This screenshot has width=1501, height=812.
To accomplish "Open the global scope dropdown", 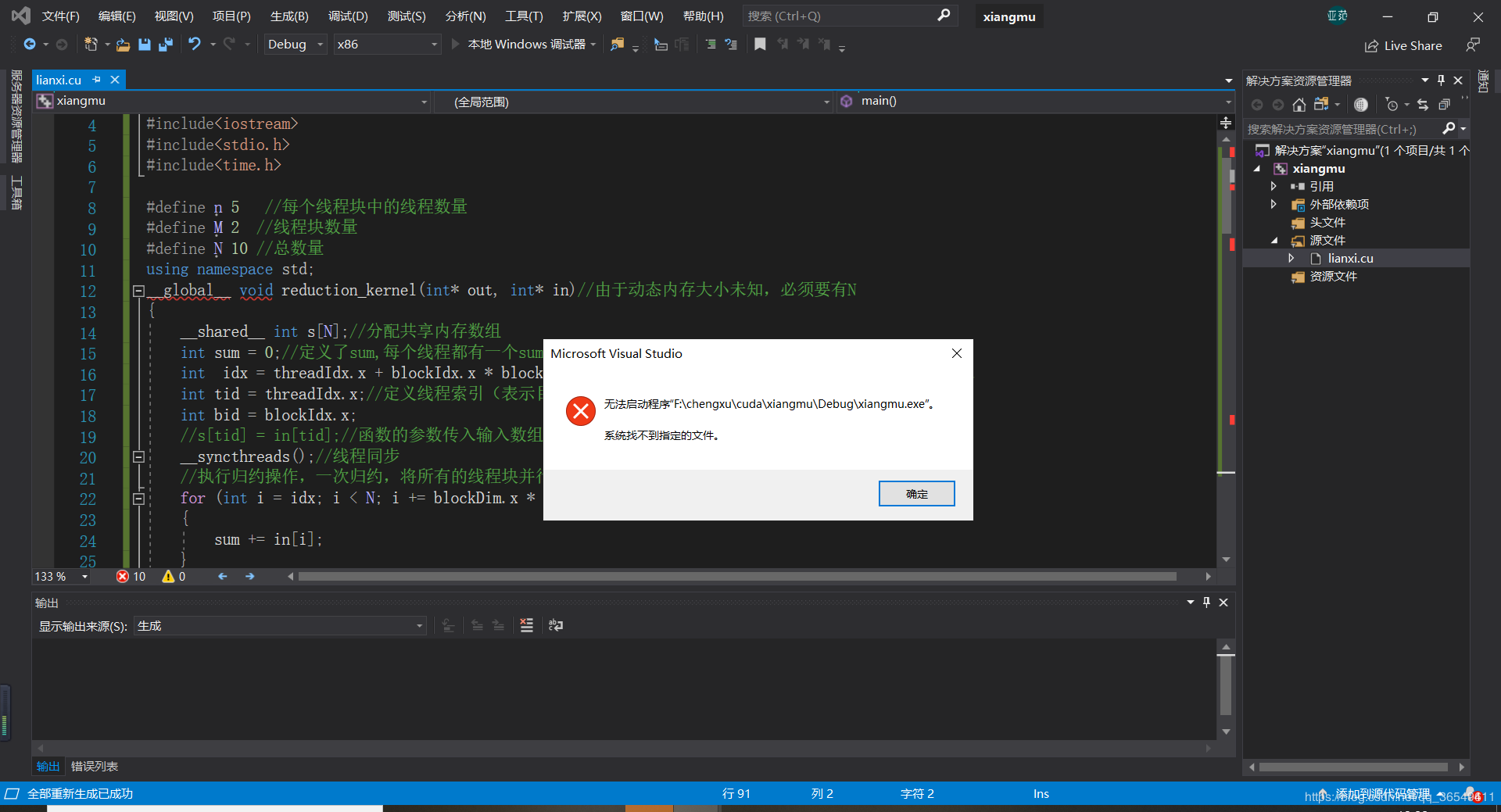I will (x=636, y=102).
